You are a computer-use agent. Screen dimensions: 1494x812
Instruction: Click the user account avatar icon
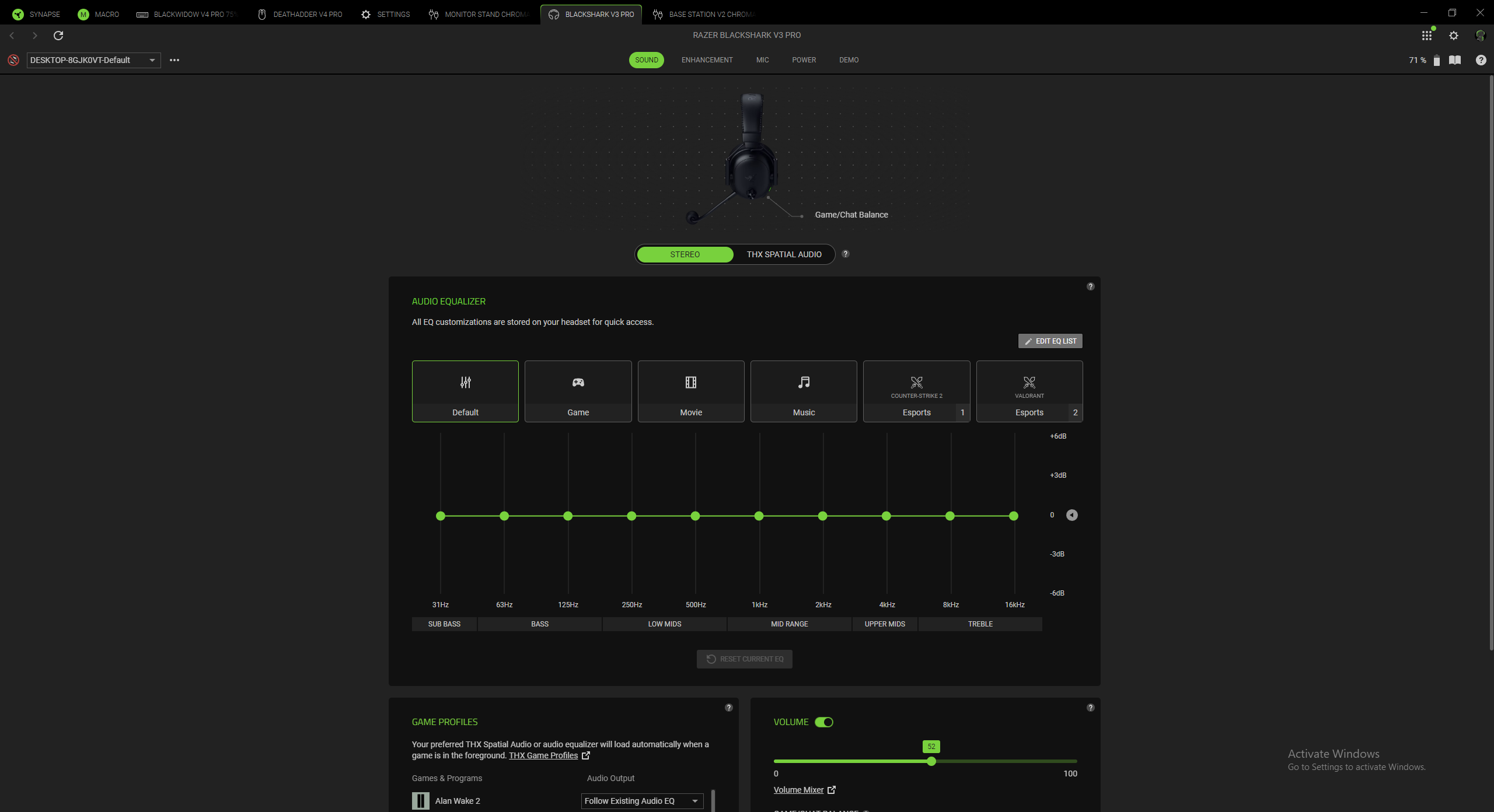click(x=1481, y=36)
